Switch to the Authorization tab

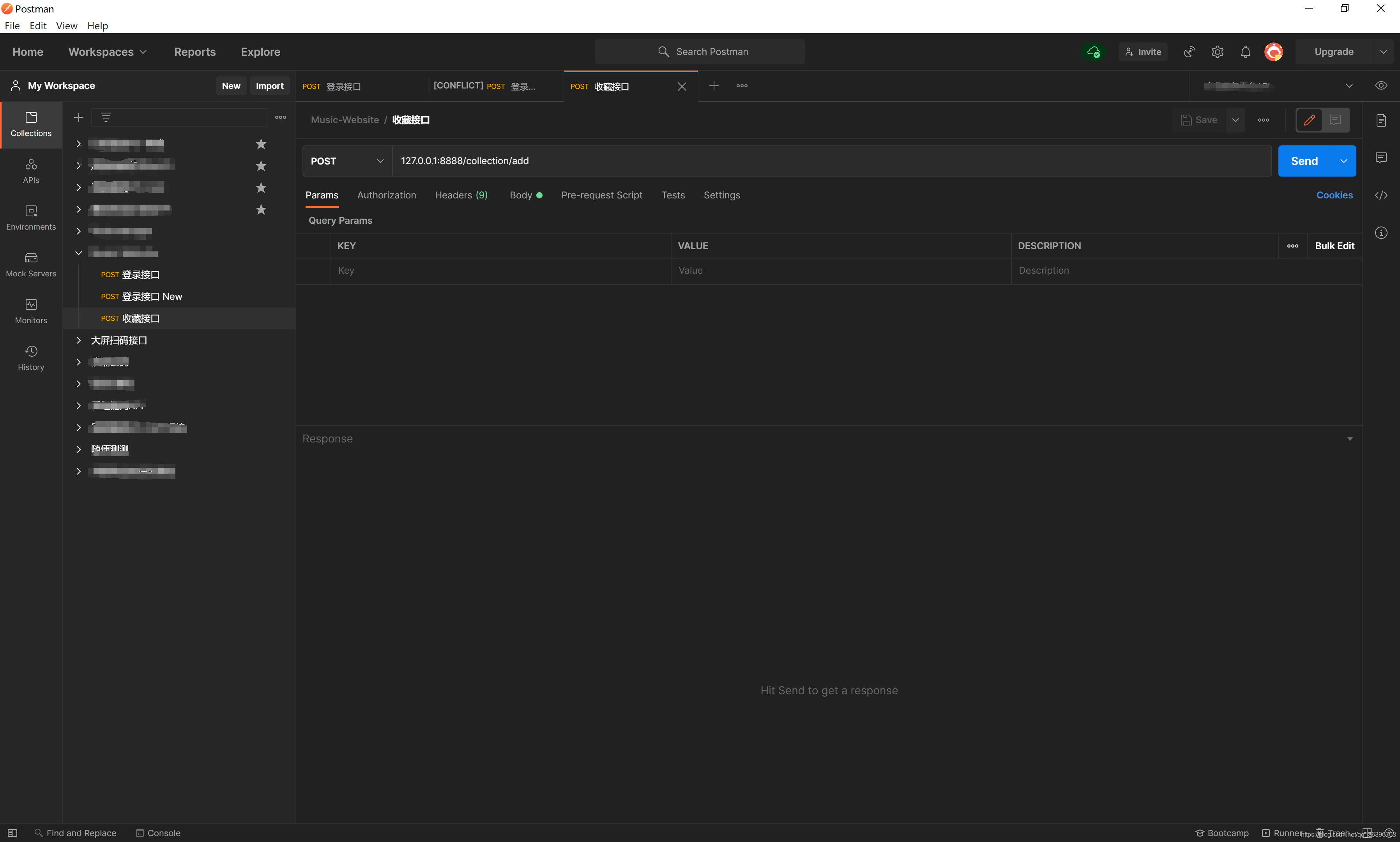coord(387,195)
